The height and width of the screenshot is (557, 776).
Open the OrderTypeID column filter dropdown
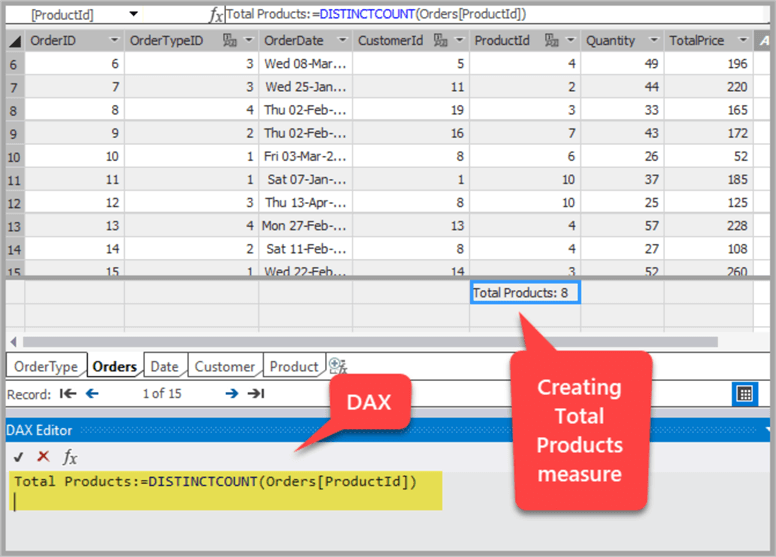[x=248, y=40]
